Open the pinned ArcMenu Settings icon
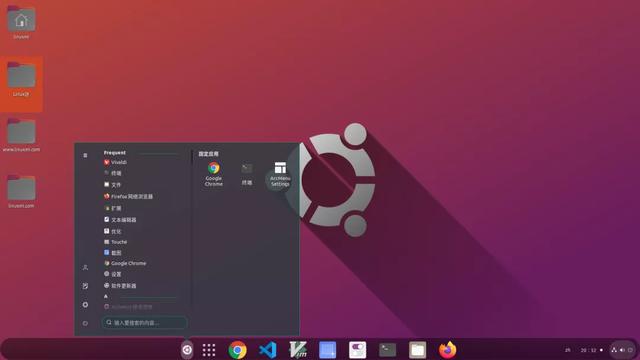640x360 pixels. pyautogui.click(x=280, y=174)
